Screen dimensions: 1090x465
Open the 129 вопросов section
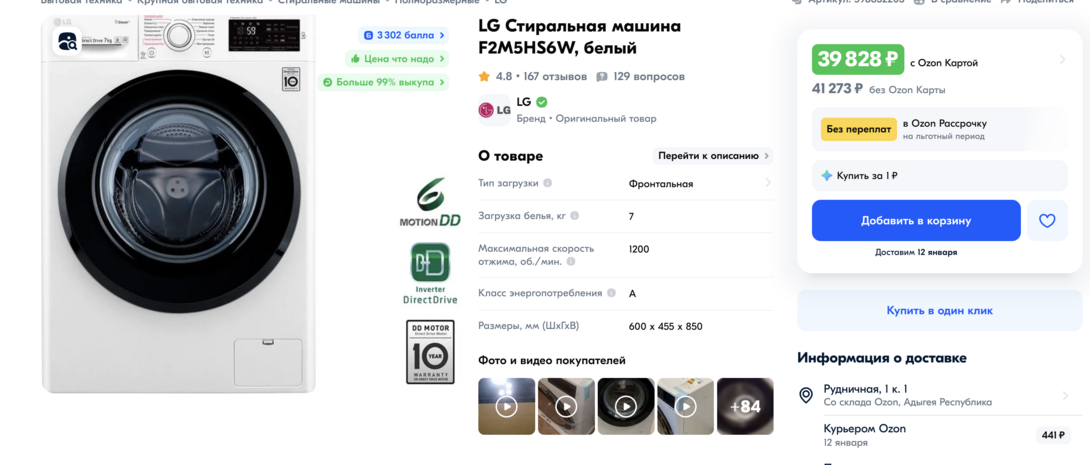tap(641, 76)
